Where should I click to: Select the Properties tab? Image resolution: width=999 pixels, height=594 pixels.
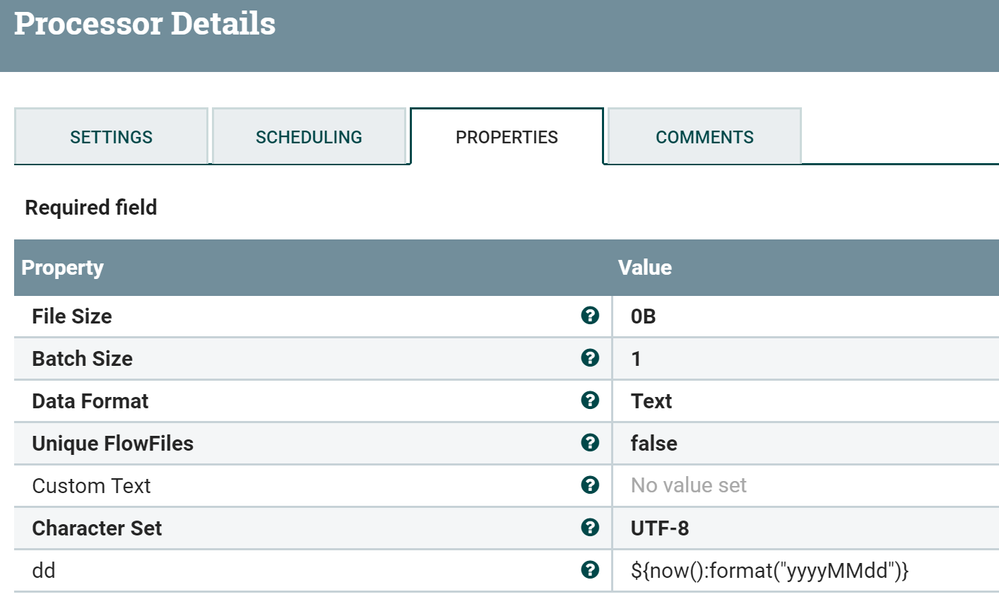(x=507, y=137)
